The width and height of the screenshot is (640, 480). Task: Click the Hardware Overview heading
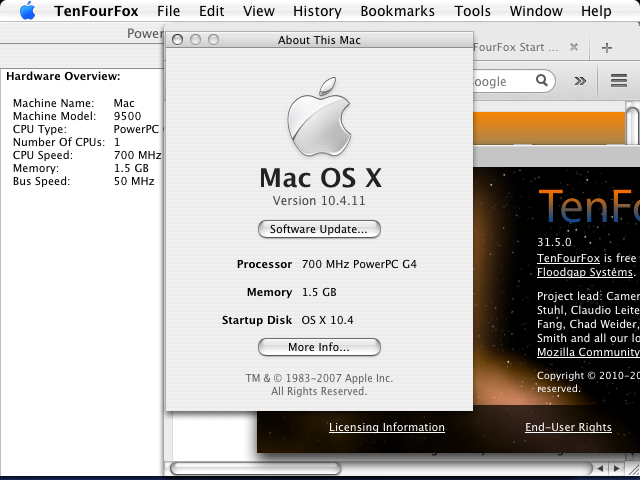(x=63, y=76)
